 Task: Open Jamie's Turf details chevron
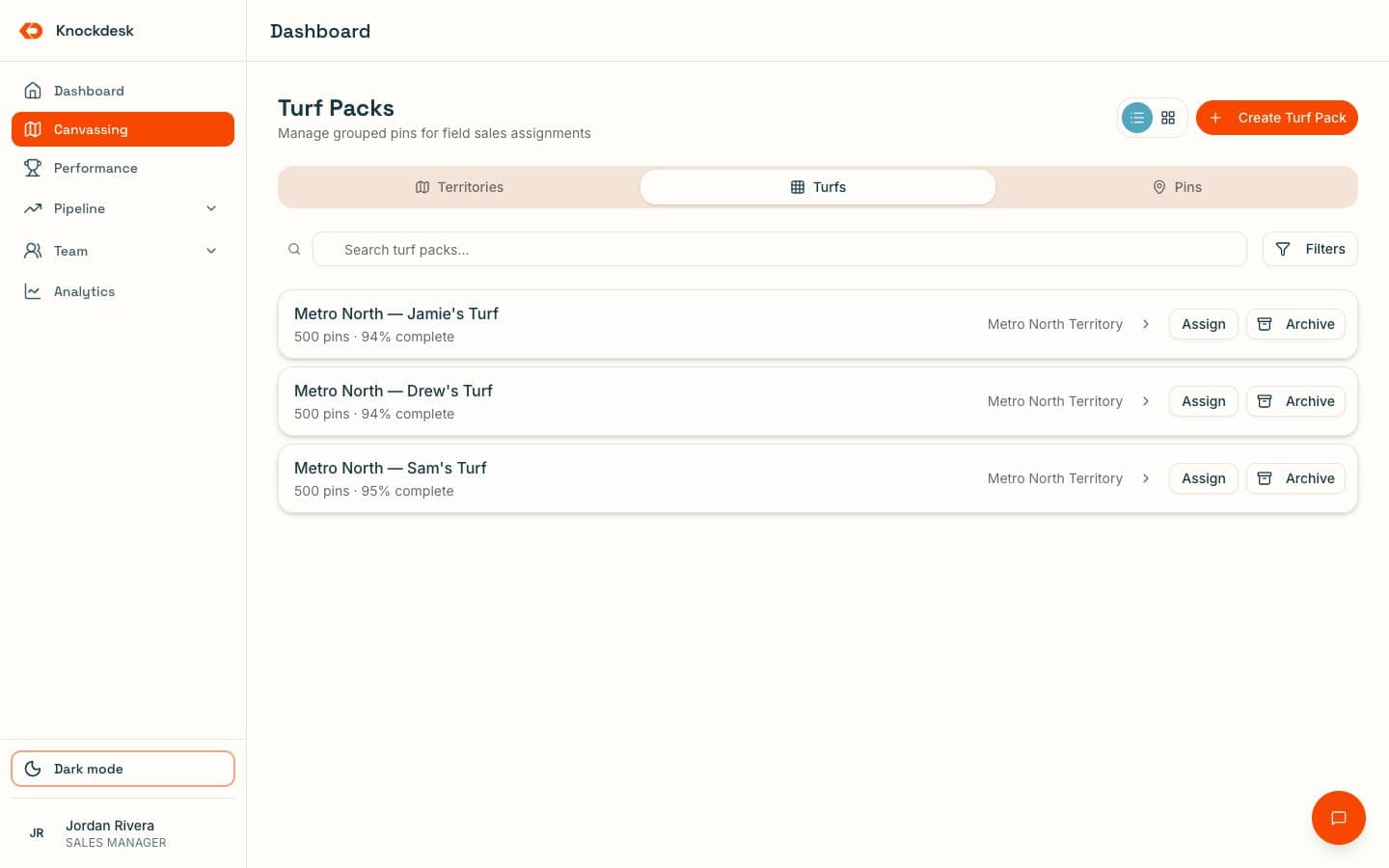1146,324
